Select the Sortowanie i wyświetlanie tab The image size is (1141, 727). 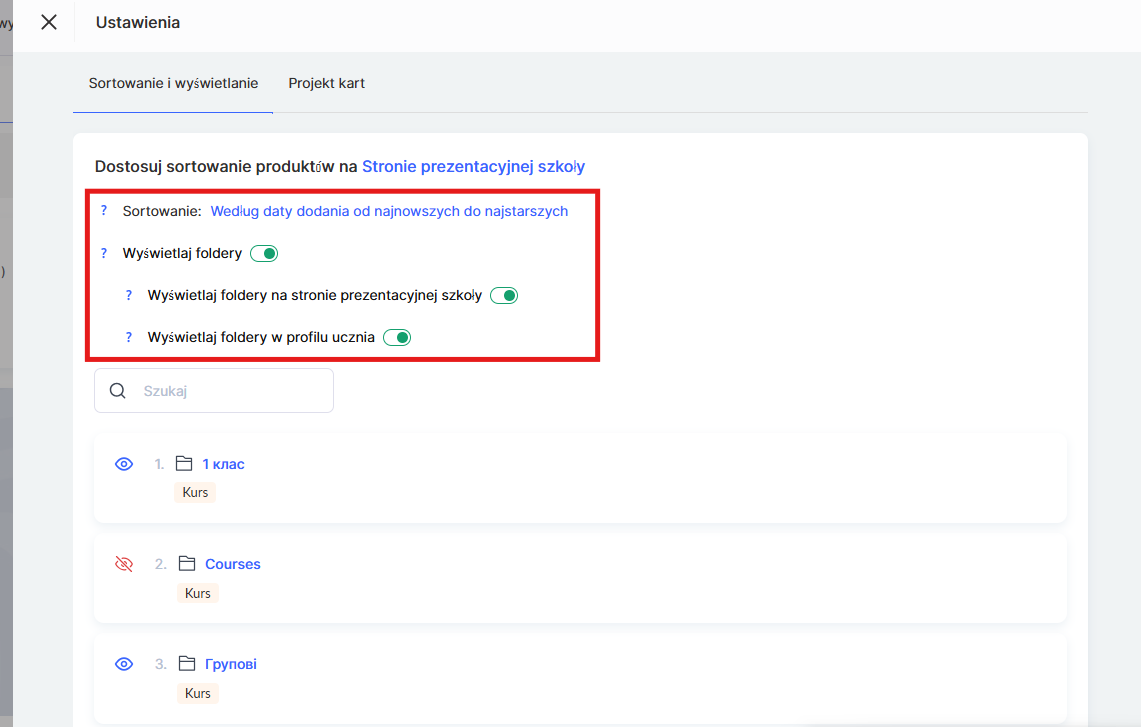click(x=173, y=83)
